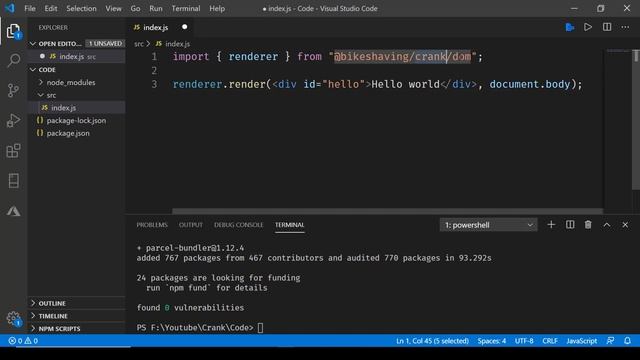Open the Help menu
The width and height of the screenshot is (640, 360).
tap(217, 8)
